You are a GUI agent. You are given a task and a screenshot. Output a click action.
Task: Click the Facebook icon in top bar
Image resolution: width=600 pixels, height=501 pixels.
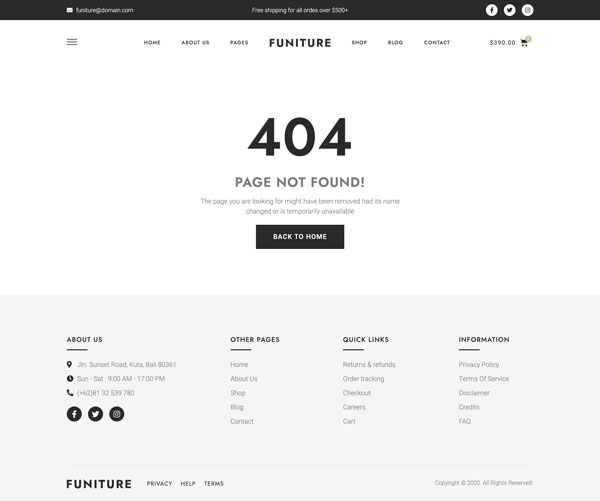point(492,10)
